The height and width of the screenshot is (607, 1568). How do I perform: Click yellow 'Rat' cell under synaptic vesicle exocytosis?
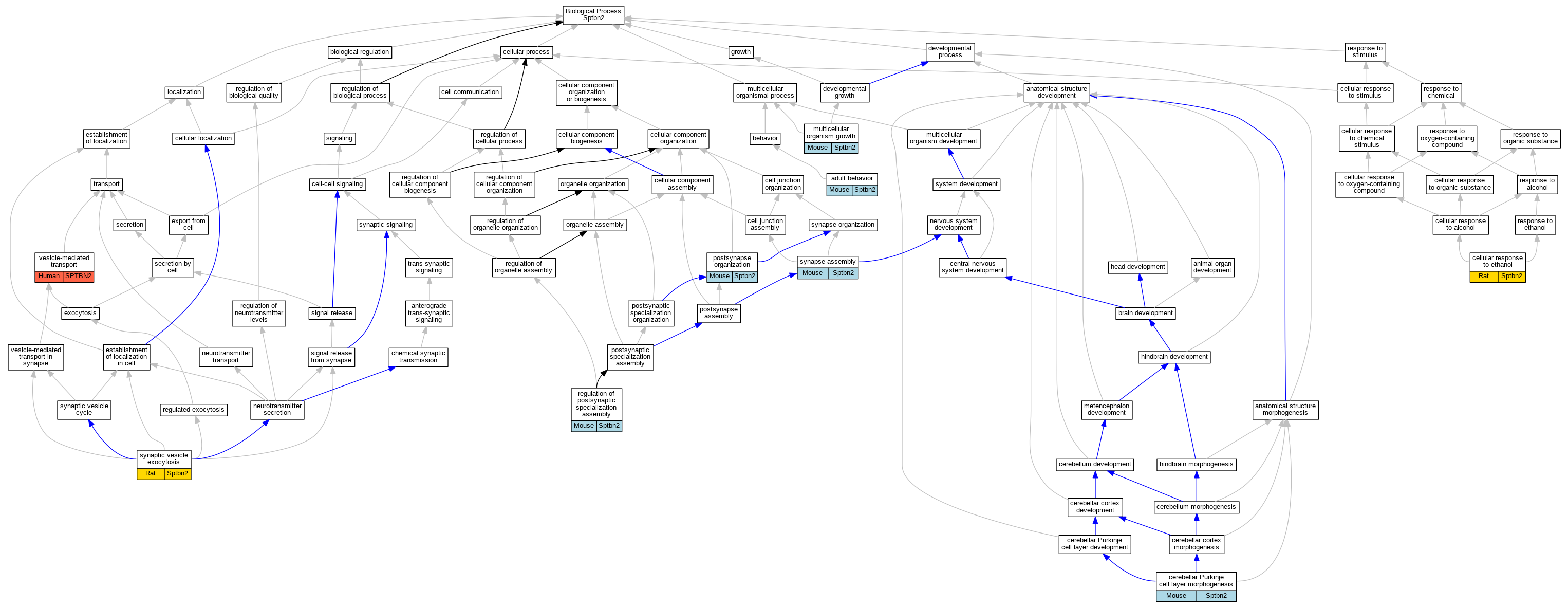(151, 474)
